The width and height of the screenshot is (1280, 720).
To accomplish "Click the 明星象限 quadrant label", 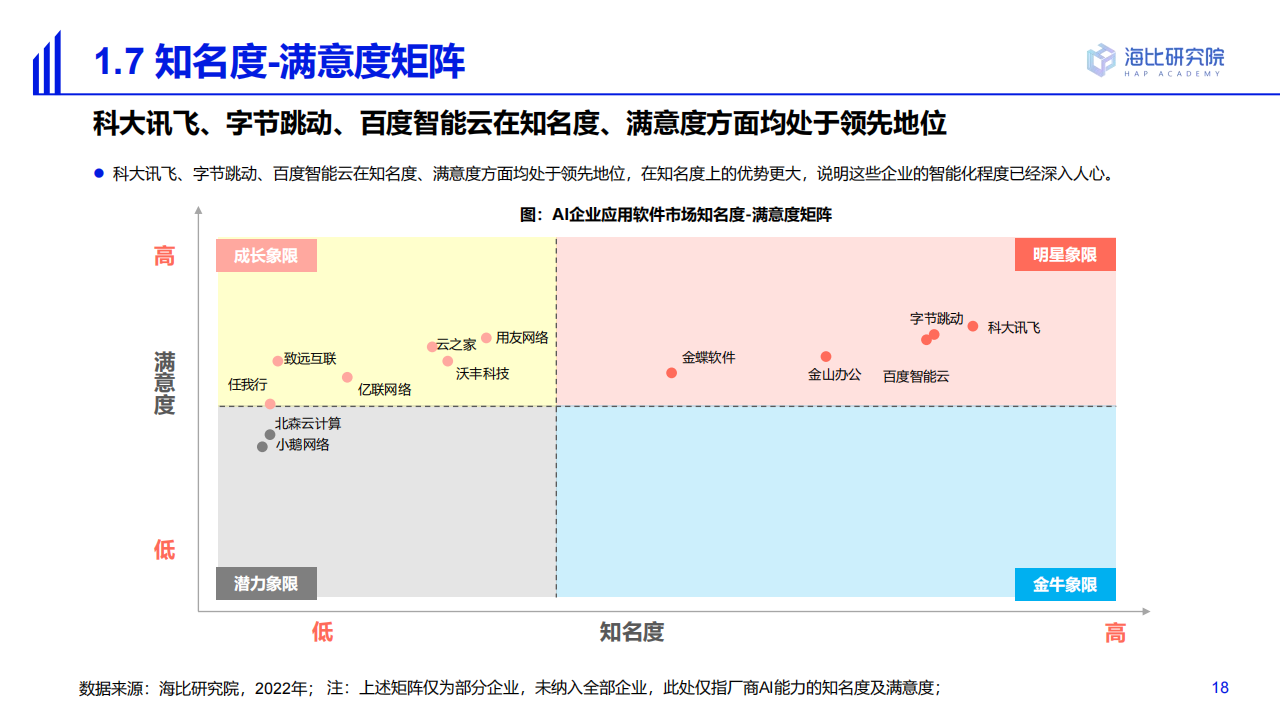I will tap(1065, 255).
